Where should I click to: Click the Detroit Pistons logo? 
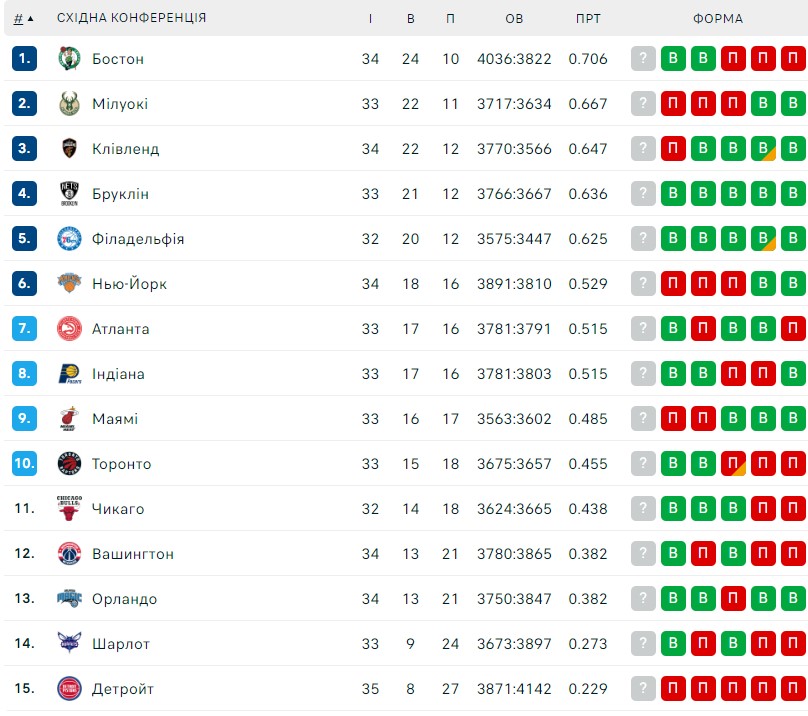tap(69, 688)
